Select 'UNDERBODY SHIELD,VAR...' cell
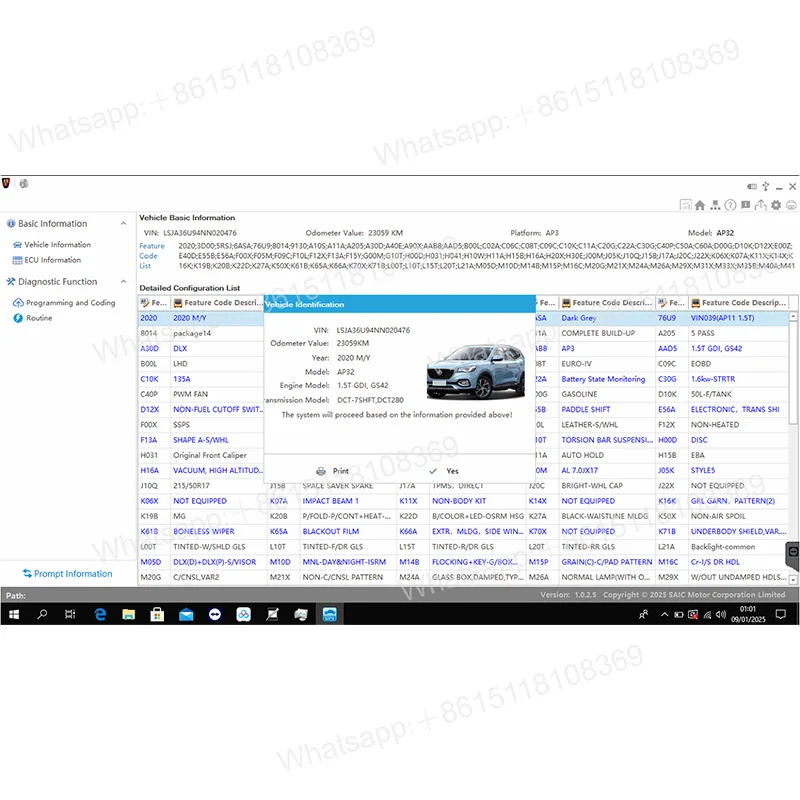The image size is (800, 800). pos(738,532)
